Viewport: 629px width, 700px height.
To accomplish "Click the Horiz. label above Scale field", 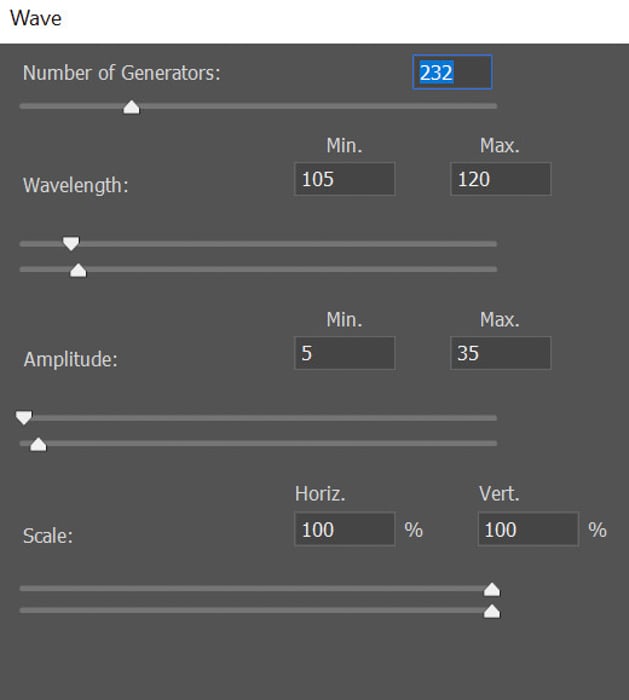I will [x=320, y=494].
